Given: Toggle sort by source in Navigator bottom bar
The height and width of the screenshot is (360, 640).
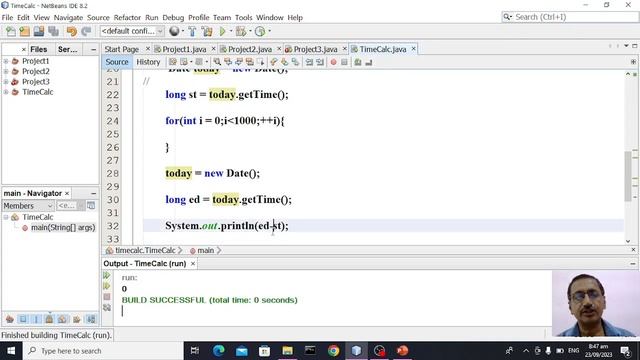Looking at the screenshot, I should click(91, 319).
